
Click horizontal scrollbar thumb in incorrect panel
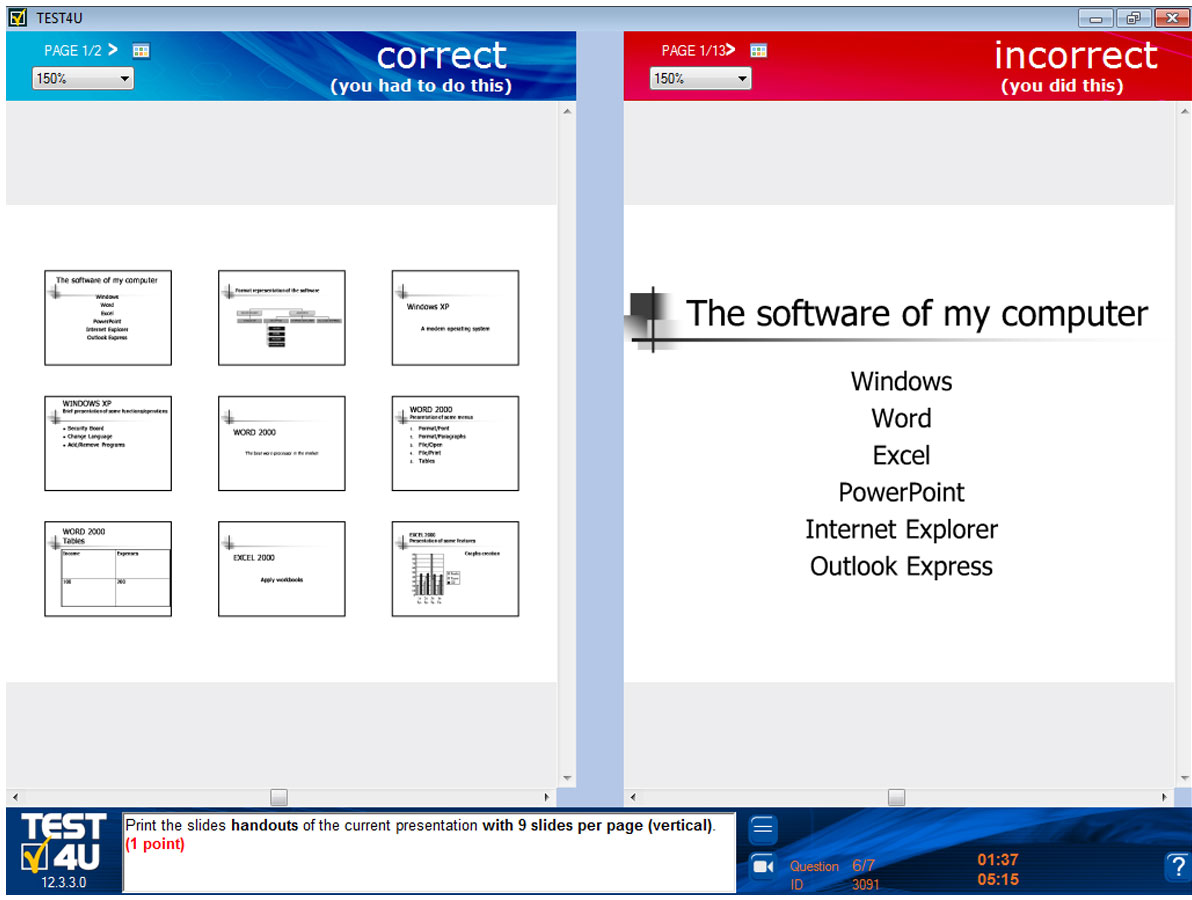coord(896,797)
